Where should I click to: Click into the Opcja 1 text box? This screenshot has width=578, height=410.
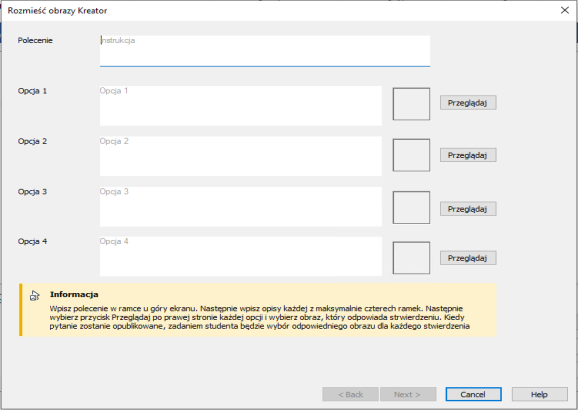click(241, 106)
